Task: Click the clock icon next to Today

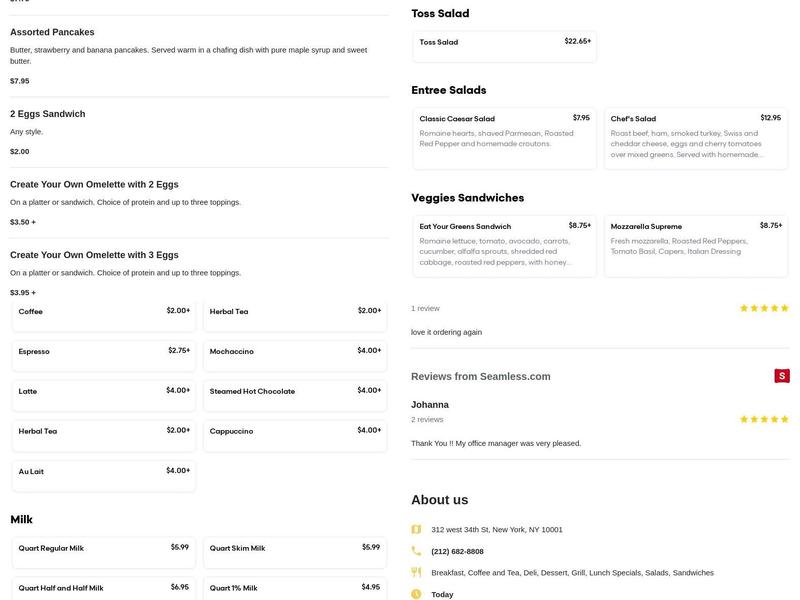Action: 416,594
